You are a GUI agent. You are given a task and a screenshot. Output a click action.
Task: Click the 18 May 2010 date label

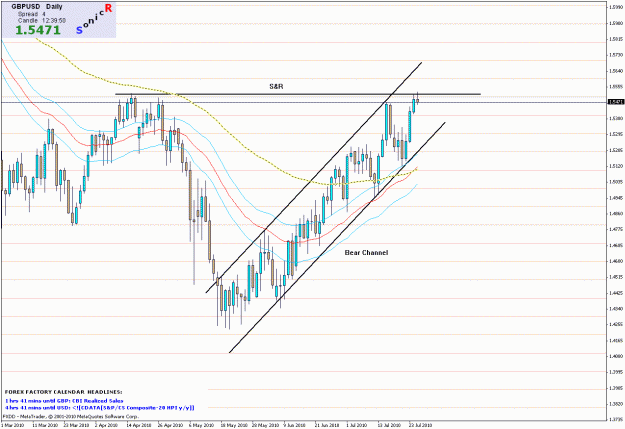pos(234,425)
